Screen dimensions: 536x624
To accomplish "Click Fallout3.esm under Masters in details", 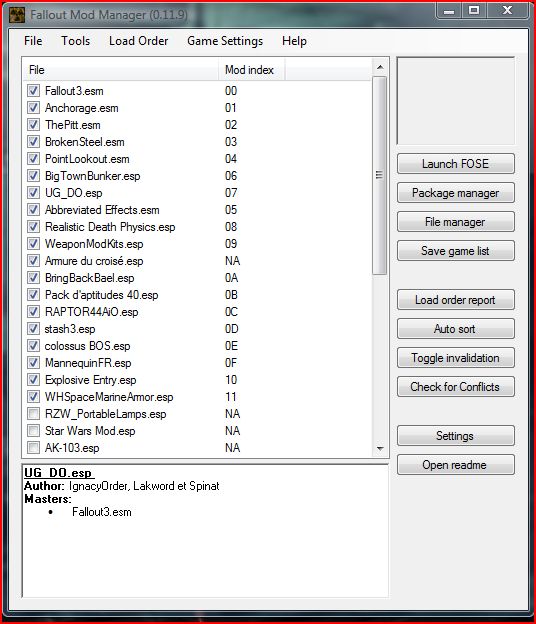I will click(x=101, y=512).
